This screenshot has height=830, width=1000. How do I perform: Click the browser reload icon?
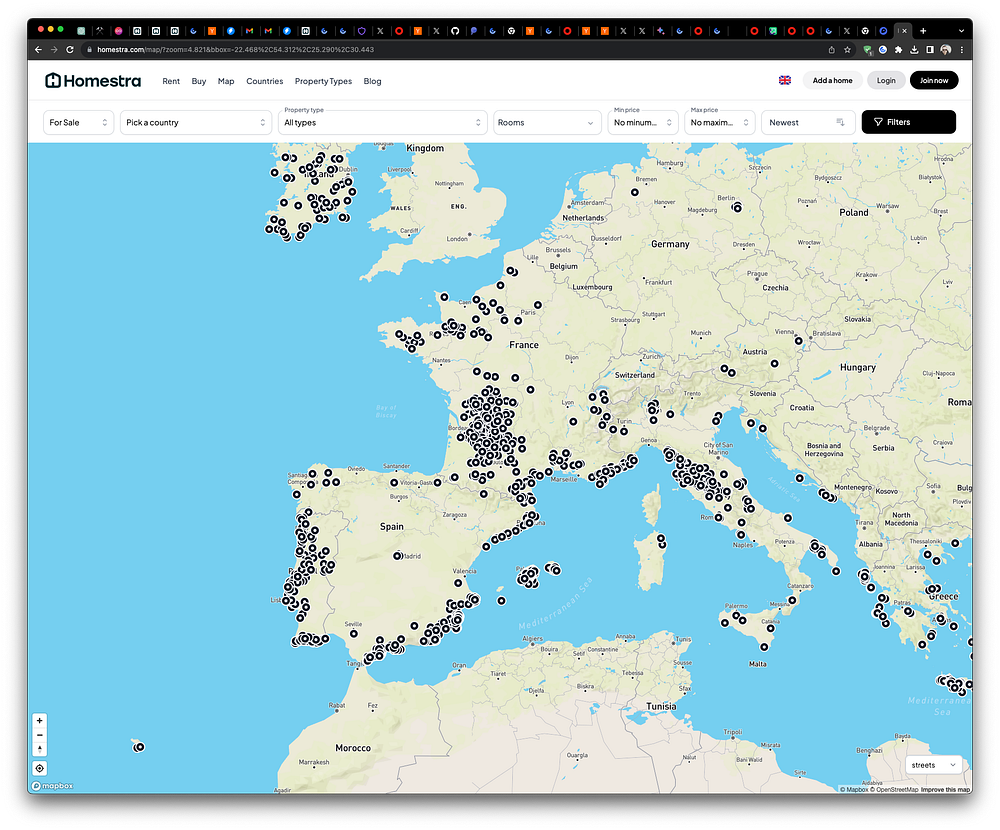tap(70, 49)
